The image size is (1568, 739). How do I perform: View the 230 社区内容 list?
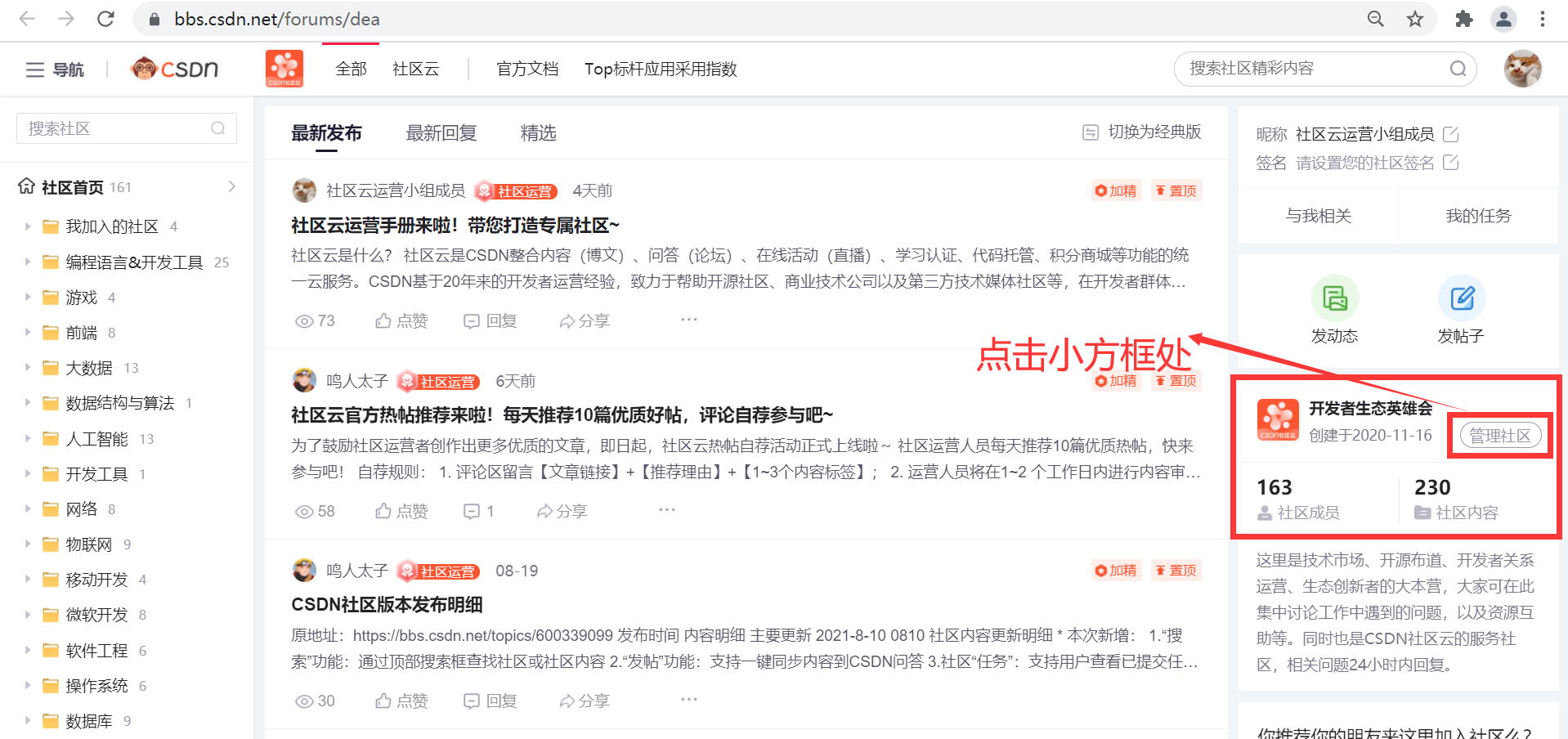[1456, 499]
